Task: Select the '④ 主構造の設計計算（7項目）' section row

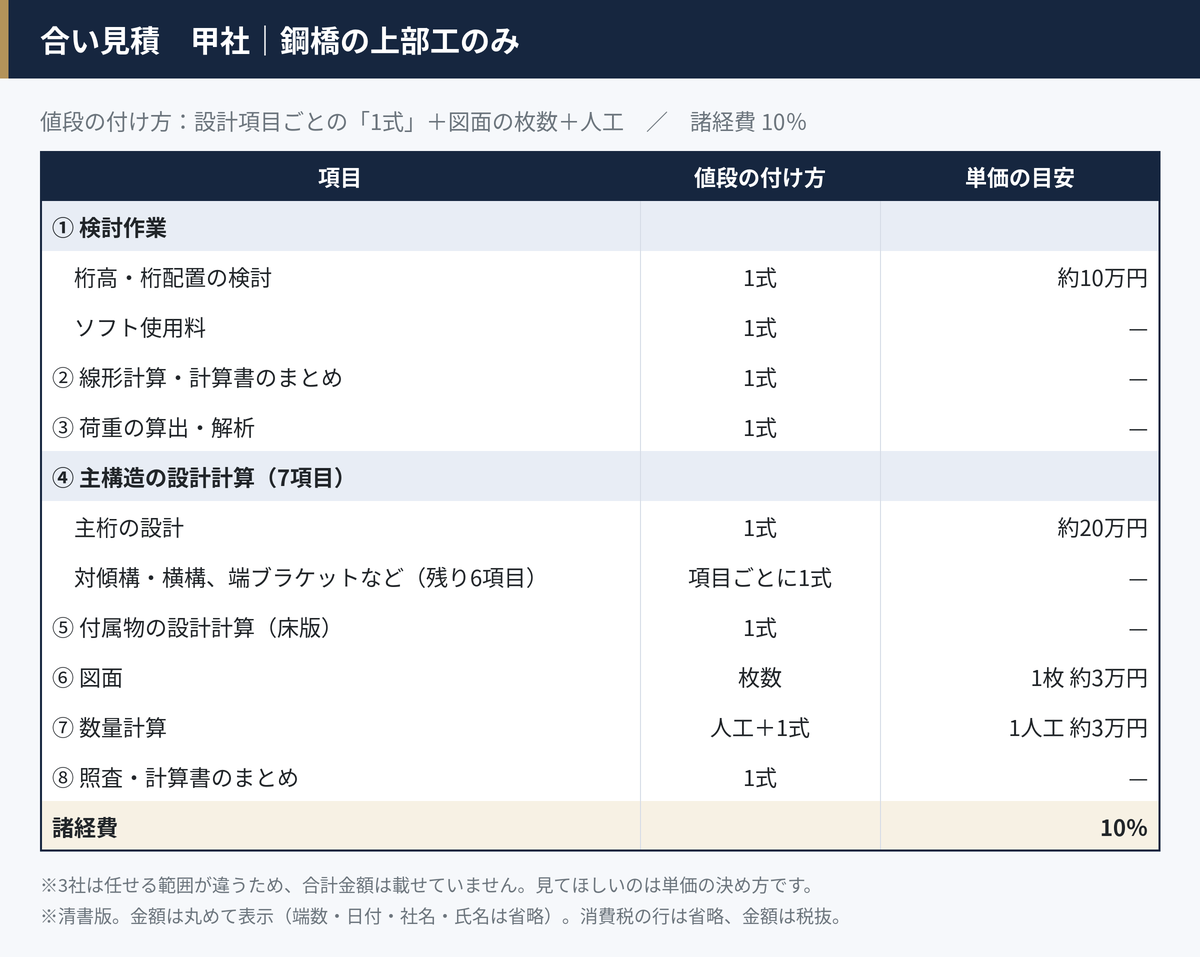Action: coord(600,477)
